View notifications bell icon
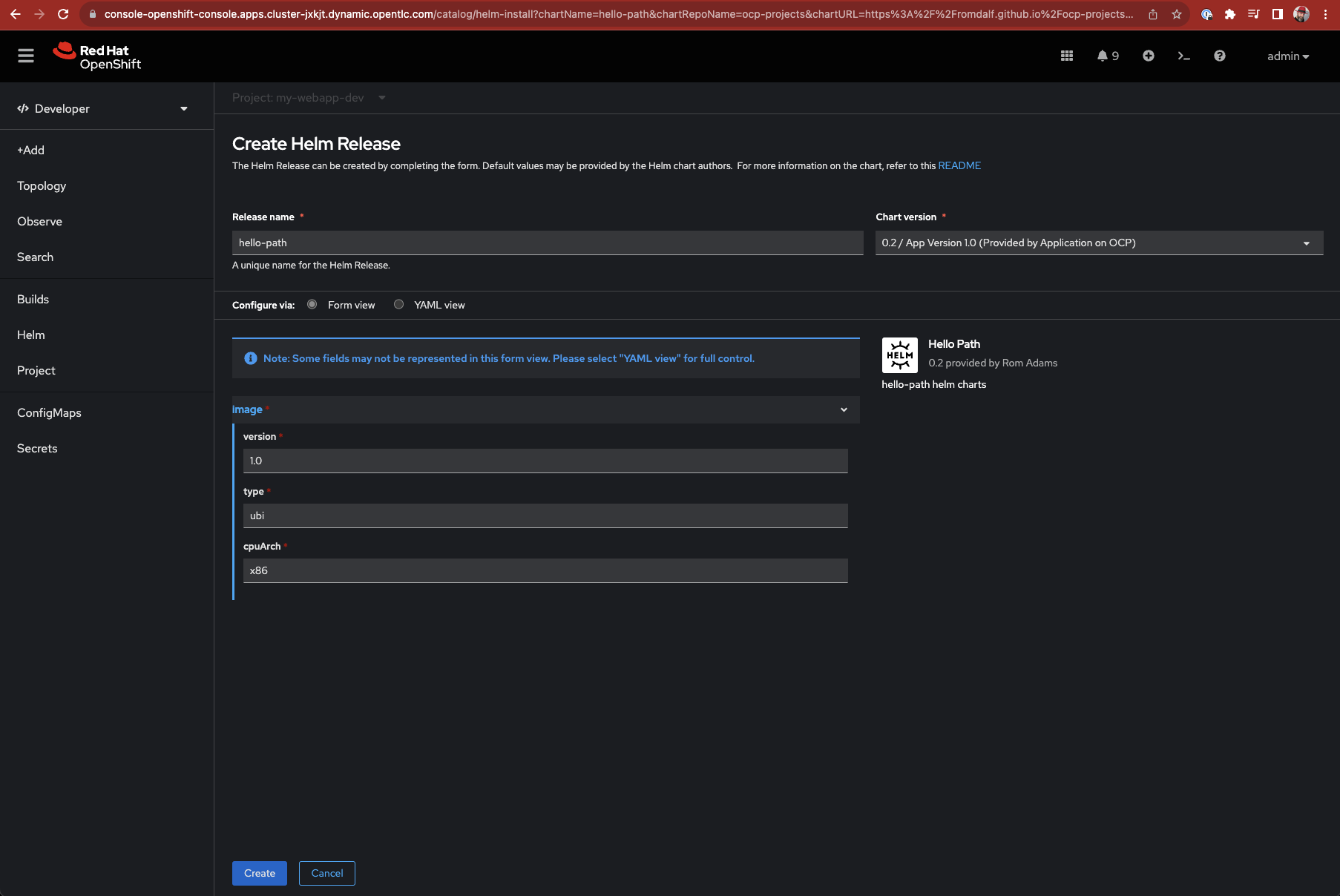This screenshot has height=896, width=1340. 1103,56
